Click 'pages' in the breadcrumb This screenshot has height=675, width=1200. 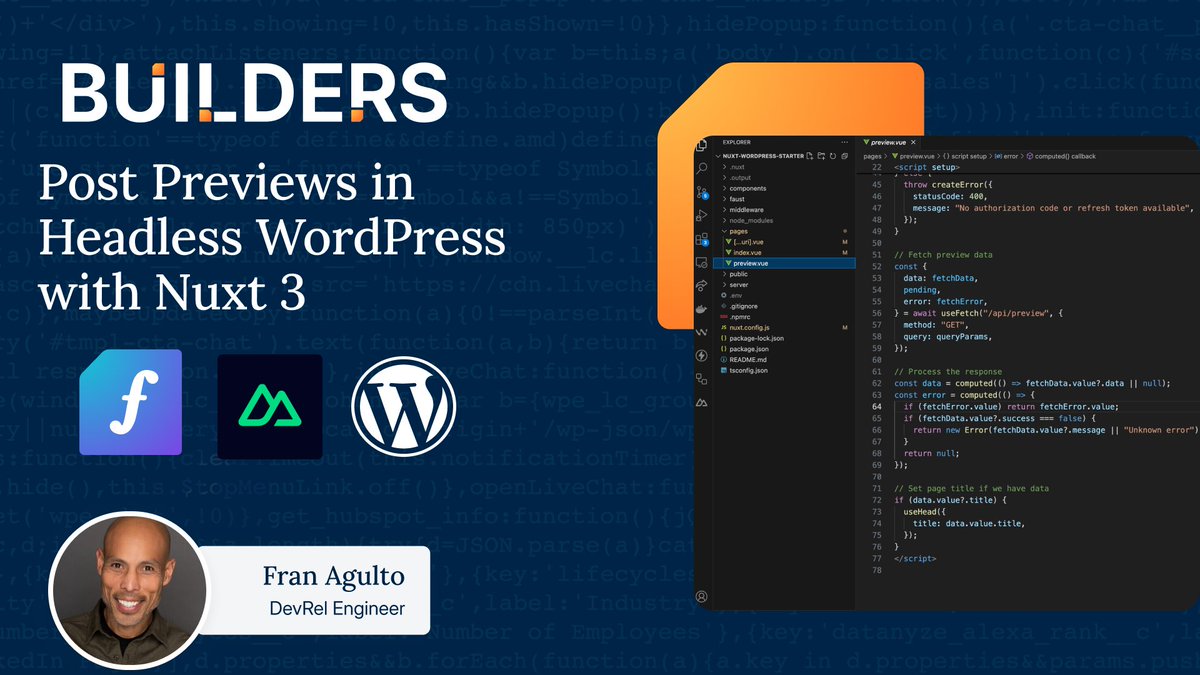tap(872, 156)
